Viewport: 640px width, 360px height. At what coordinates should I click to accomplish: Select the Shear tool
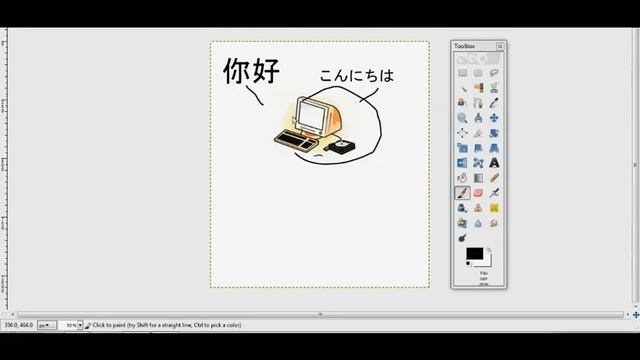478,148
